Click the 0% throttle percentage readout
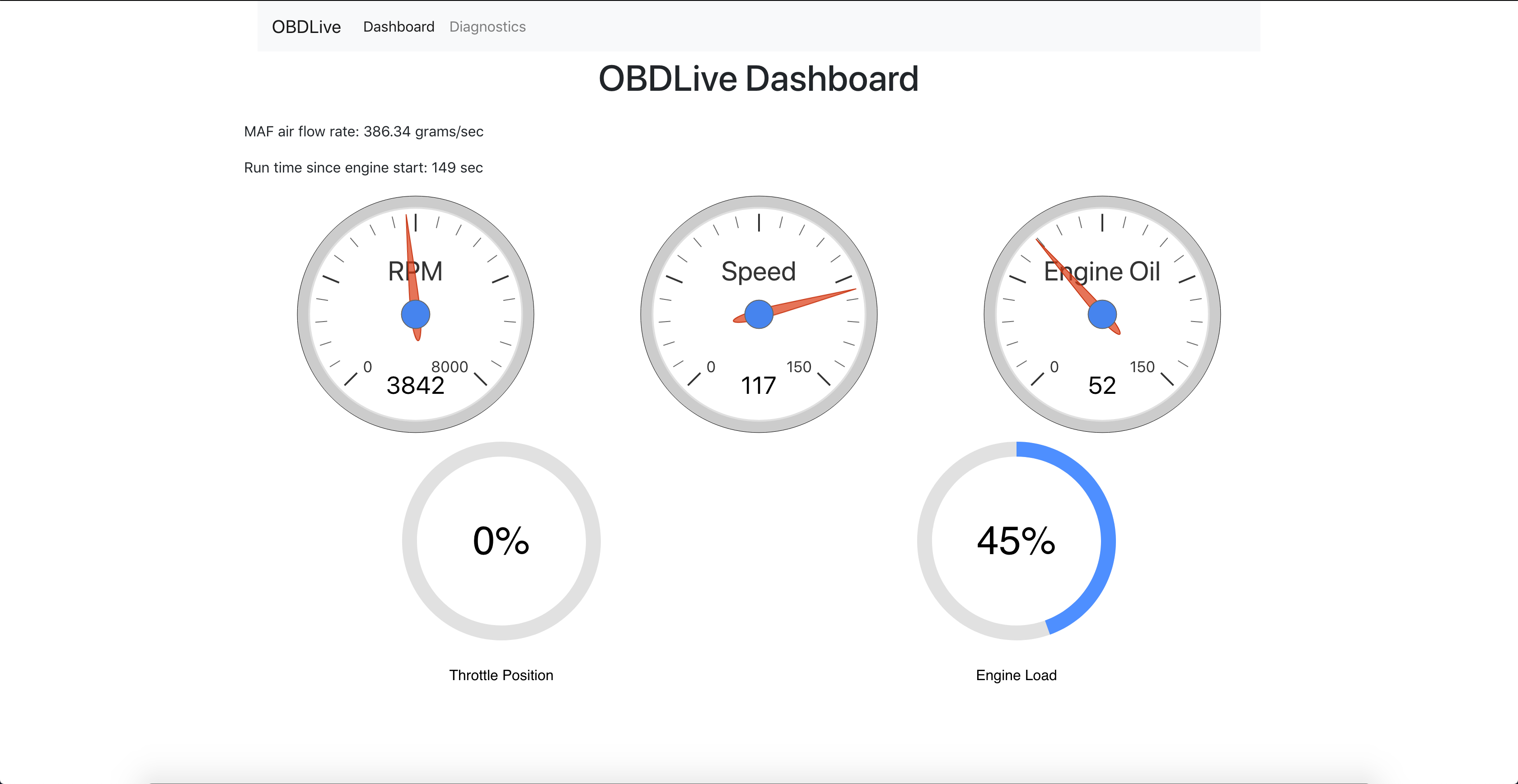 tap(501, 541)
